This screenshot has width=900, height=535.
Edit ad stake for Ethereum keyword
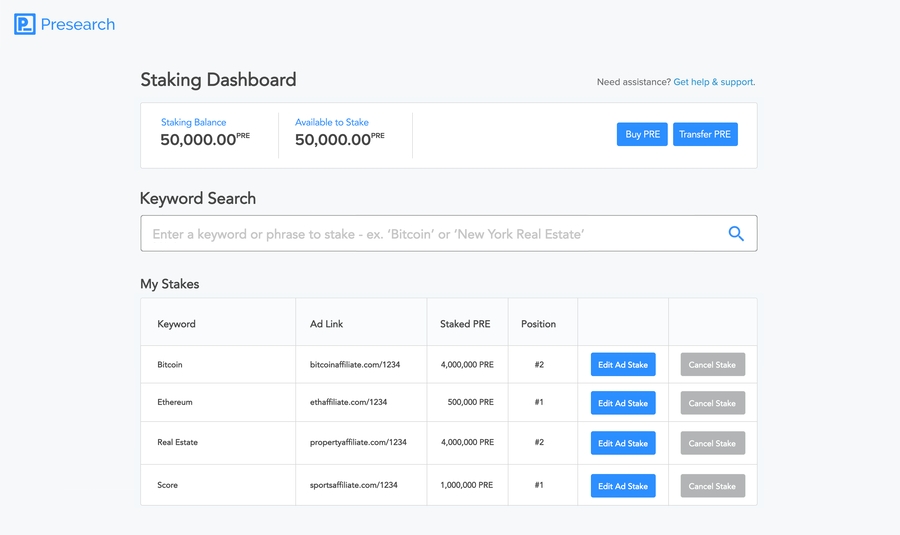(623, 403)
